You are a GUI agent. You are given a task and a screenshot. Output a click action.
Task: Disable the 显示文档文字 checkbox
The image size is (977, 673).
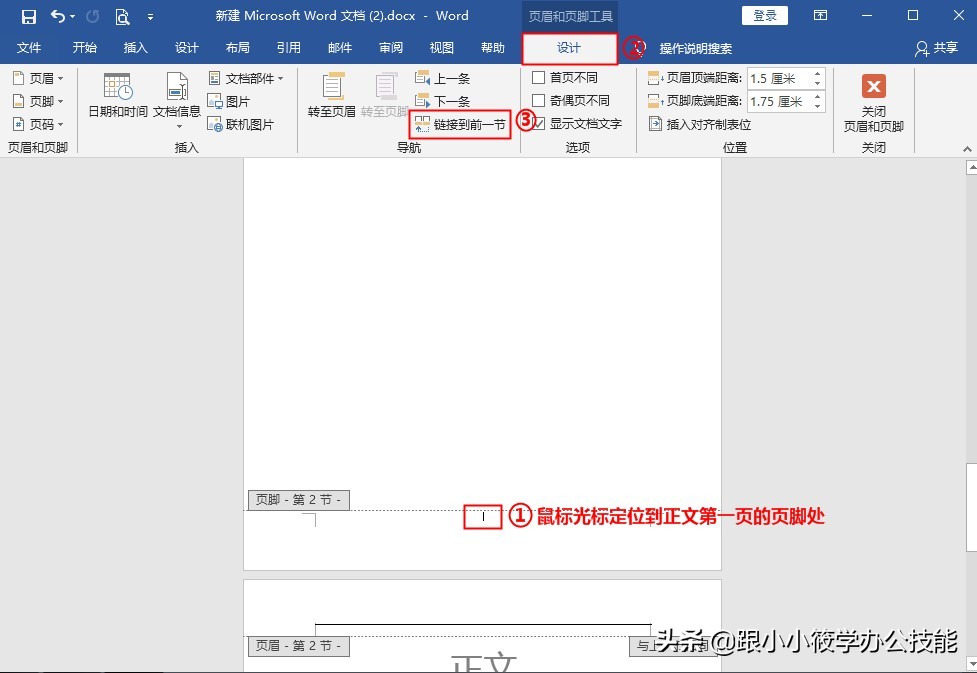538,123
